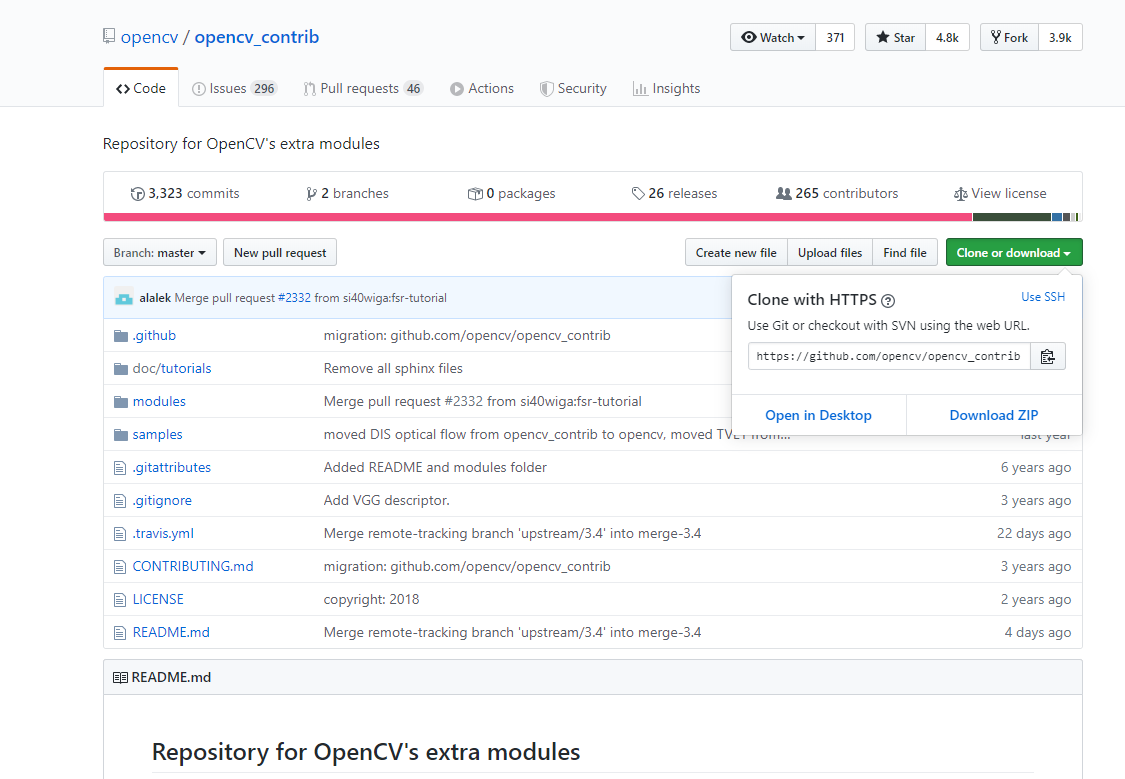The image size is (1125, 779).
Task: Click the branches fork icon
Action: pos(311,194)
